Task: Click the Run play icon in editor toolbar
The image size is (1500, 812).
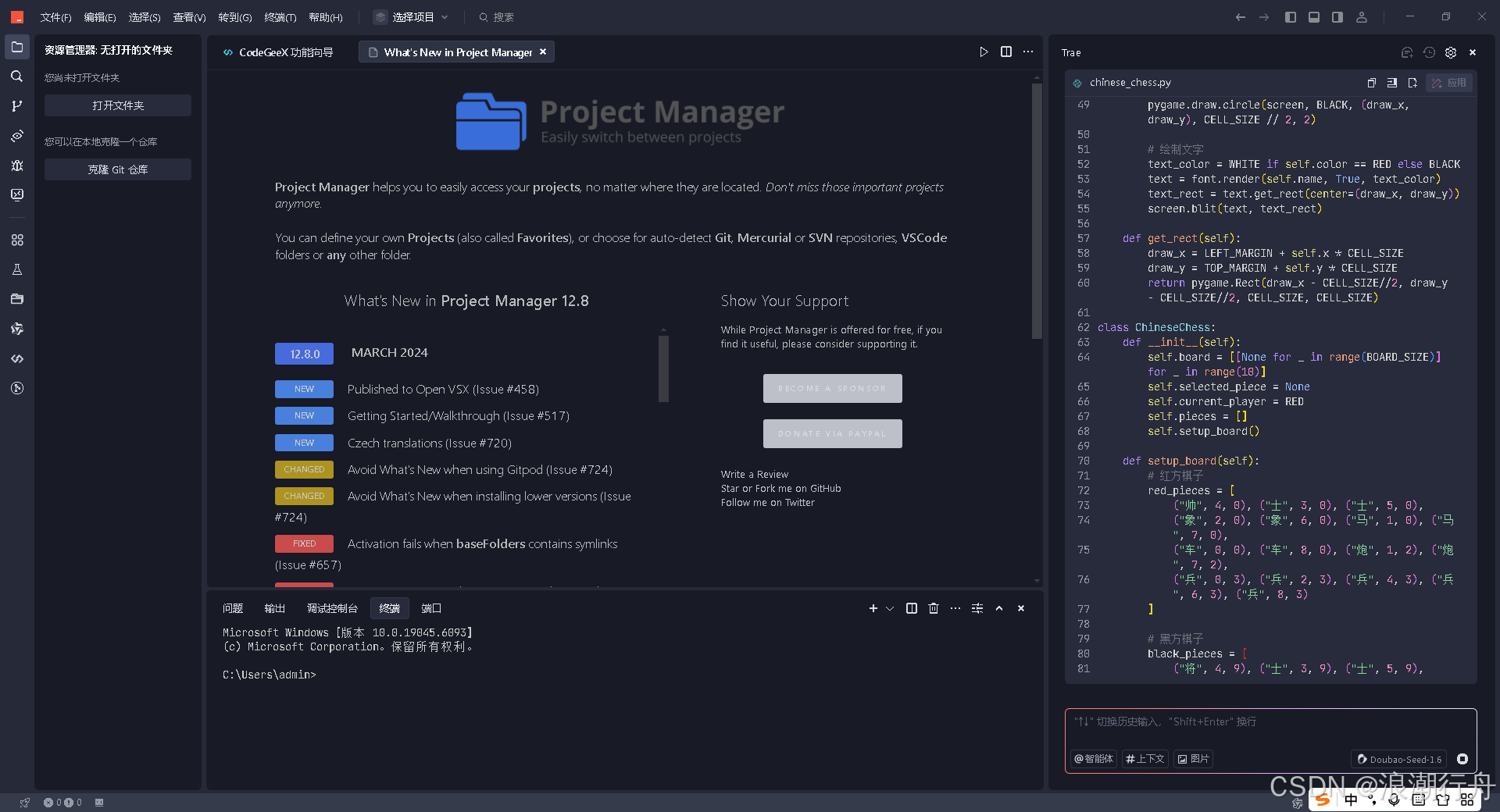Action: 984,52
